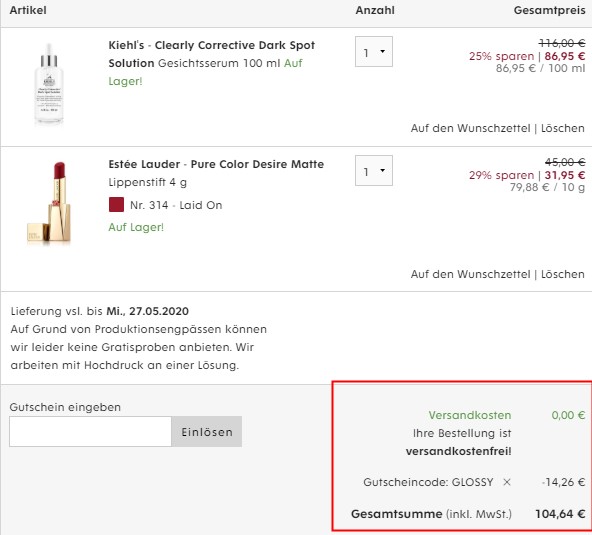Open the Kiehl's Clearly Corrective Dark Spot title
The height and width of the screenshot is (535, 592).
pyautogui.click(x=211, y=54)
